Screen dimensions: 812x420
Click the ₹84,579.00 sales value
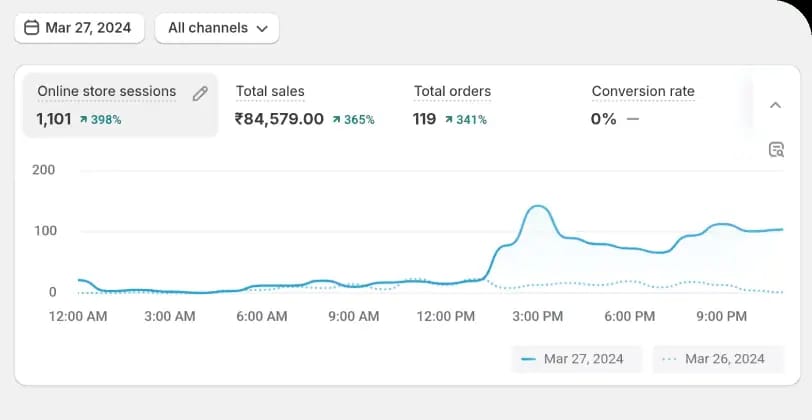[x=279, y=119]
